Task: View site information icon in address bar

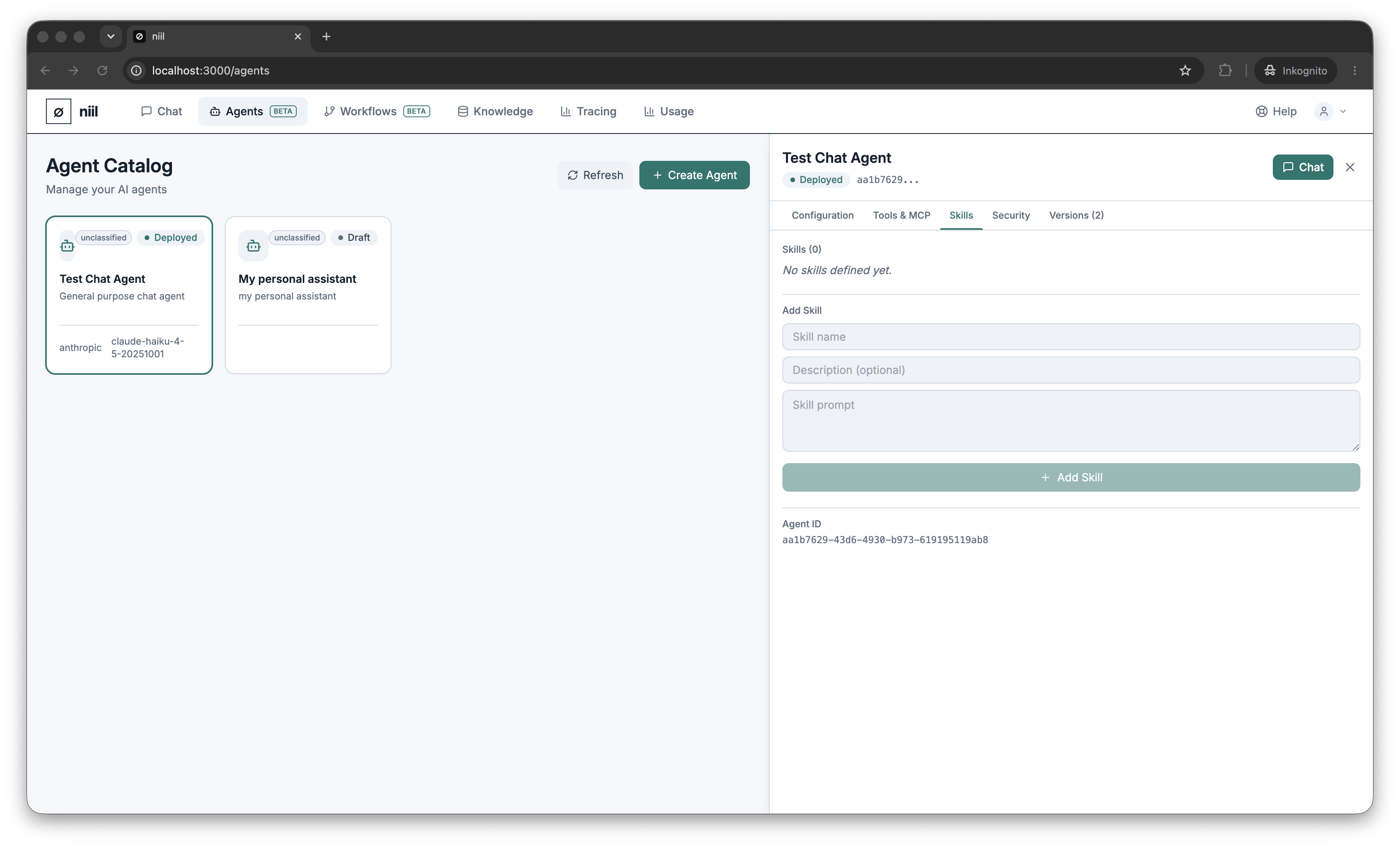Action: pyautogui.click(x=136, y=71)
